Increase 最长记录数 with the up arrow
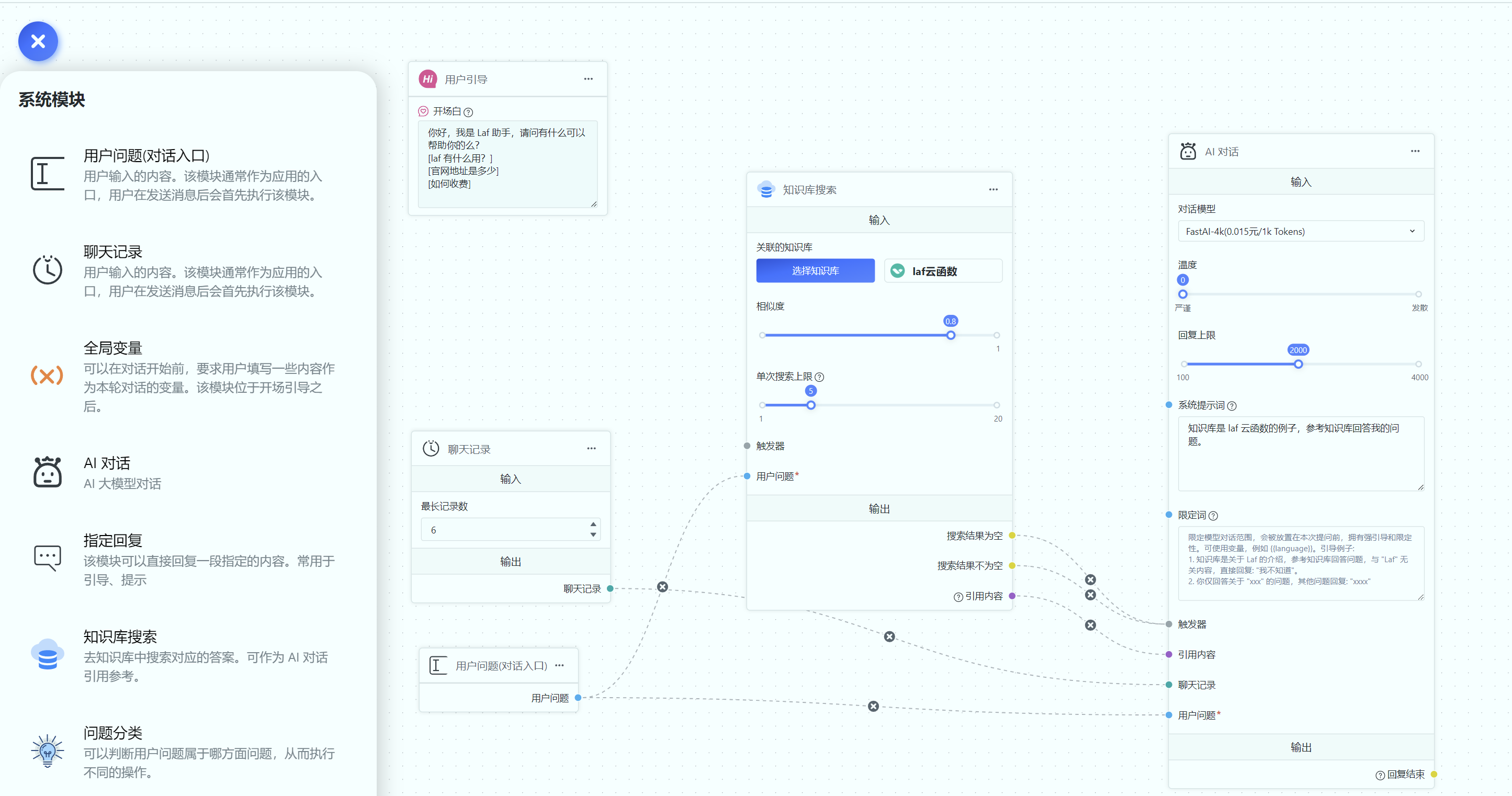1512x796 pixels. click(x=593, y=525)
